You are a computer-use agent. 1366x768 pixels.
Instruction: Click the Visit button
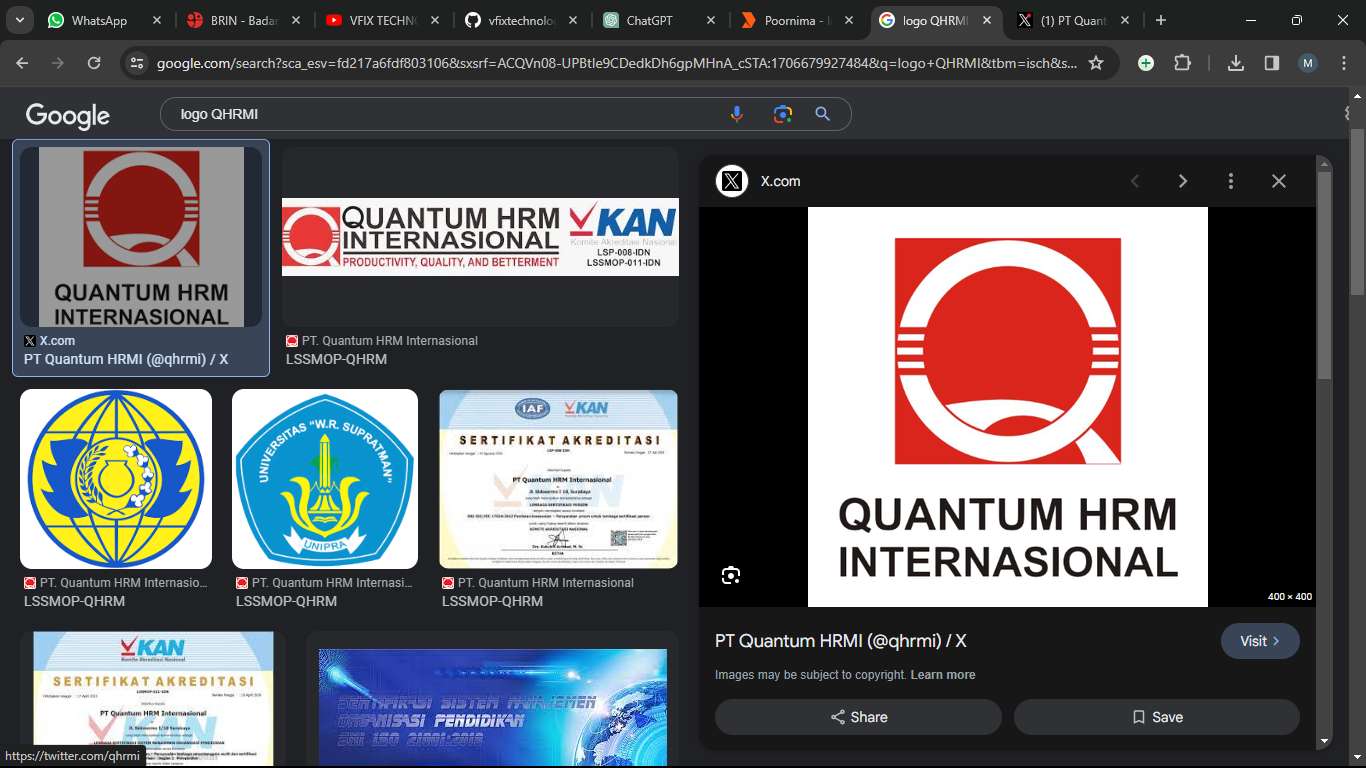[1260, 641]
